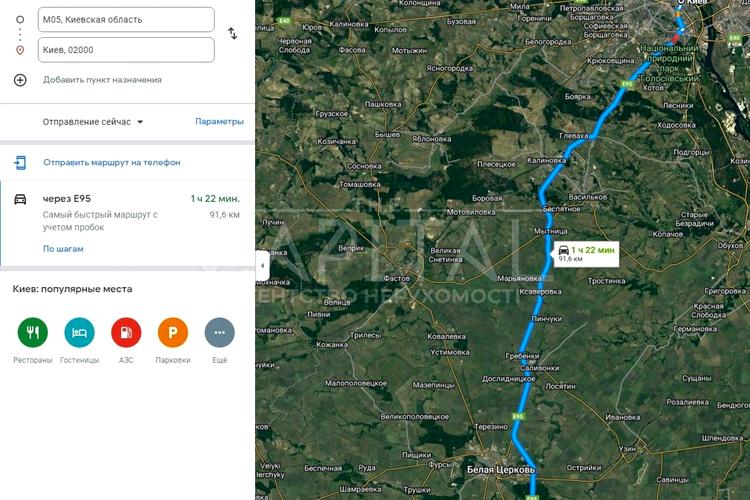Open the orange Парковки parking icon
Image resolution: width=750 pixels, height=500 pixels.
pyautogui.click(x=173, y=332)
